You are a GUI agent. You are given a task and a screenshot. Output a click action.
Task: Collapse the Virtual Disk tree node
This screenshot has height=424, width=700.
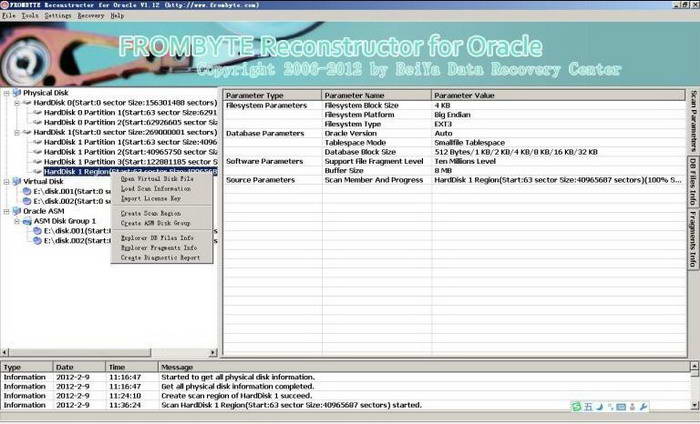coord(6,182)
